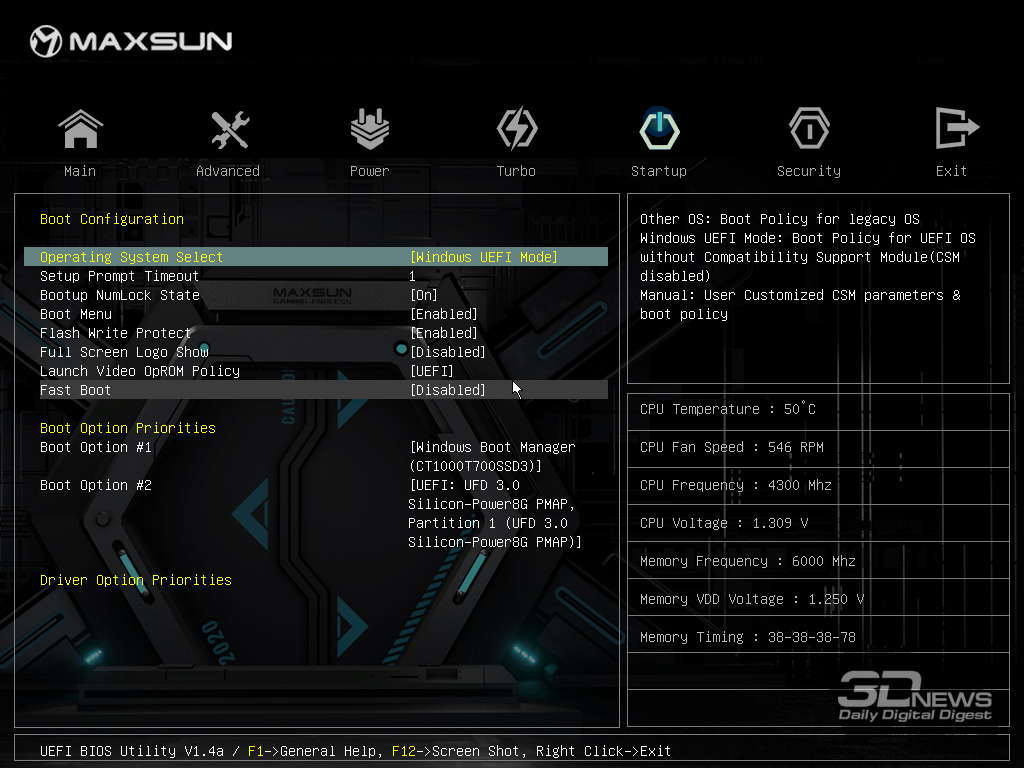Image resolution: width=1024 pixels, height=768 pixels.
Task: Click the Turbo lightning bolt icon
Action: (517, 128)
